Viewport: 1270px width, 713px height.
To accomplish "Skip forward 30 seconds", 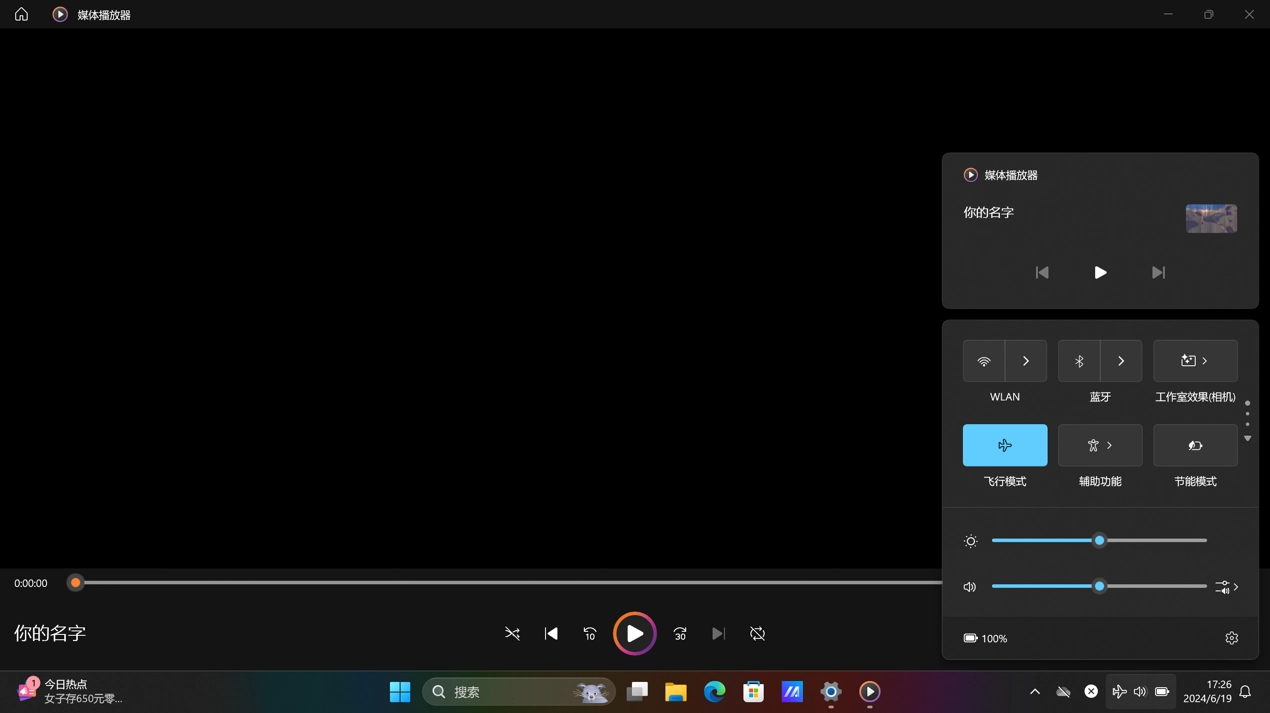I will click(680, 634).
